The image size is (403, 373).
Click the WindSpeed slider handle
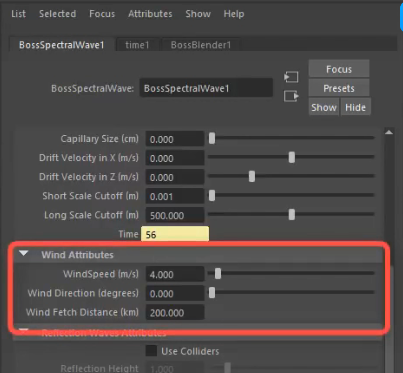click(218, 273)
